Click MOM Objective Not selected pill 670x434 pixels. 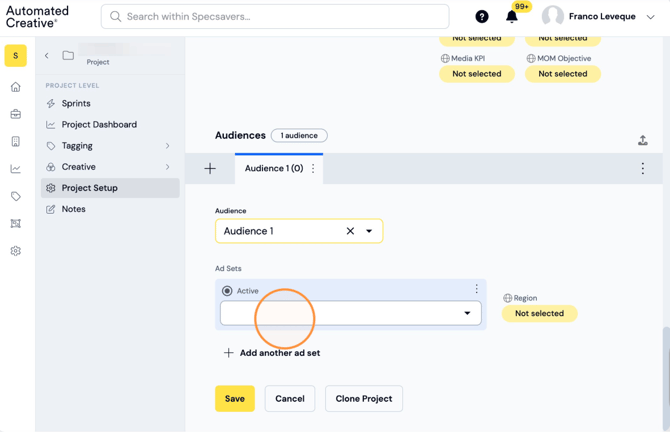(563, 73)
